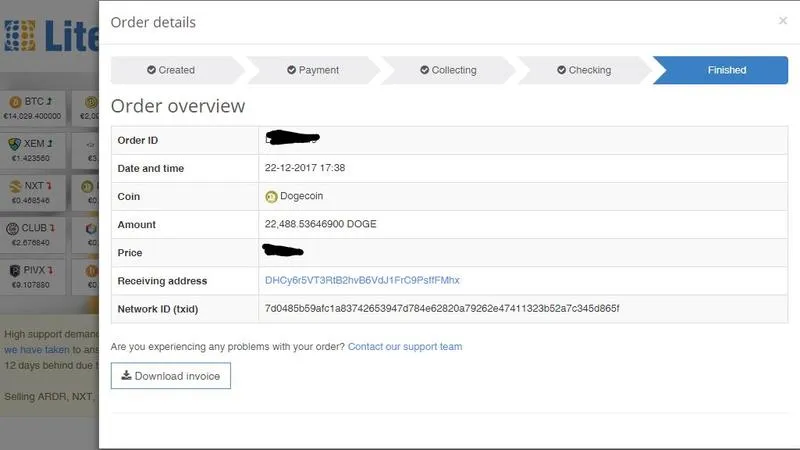Click the site logo in background page
Viewport: 800px width, 450px height.
pos(51,36)
